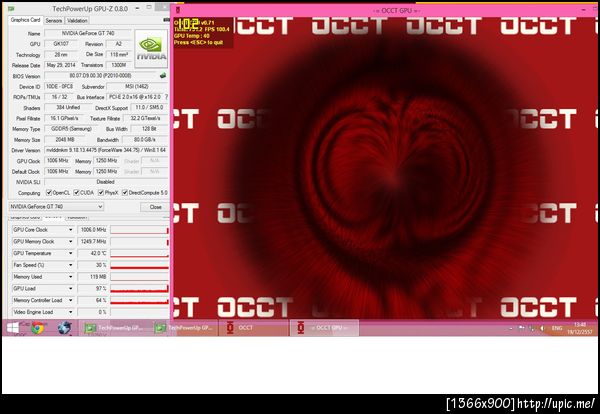Switch to the Validation tab

point(77,21)
